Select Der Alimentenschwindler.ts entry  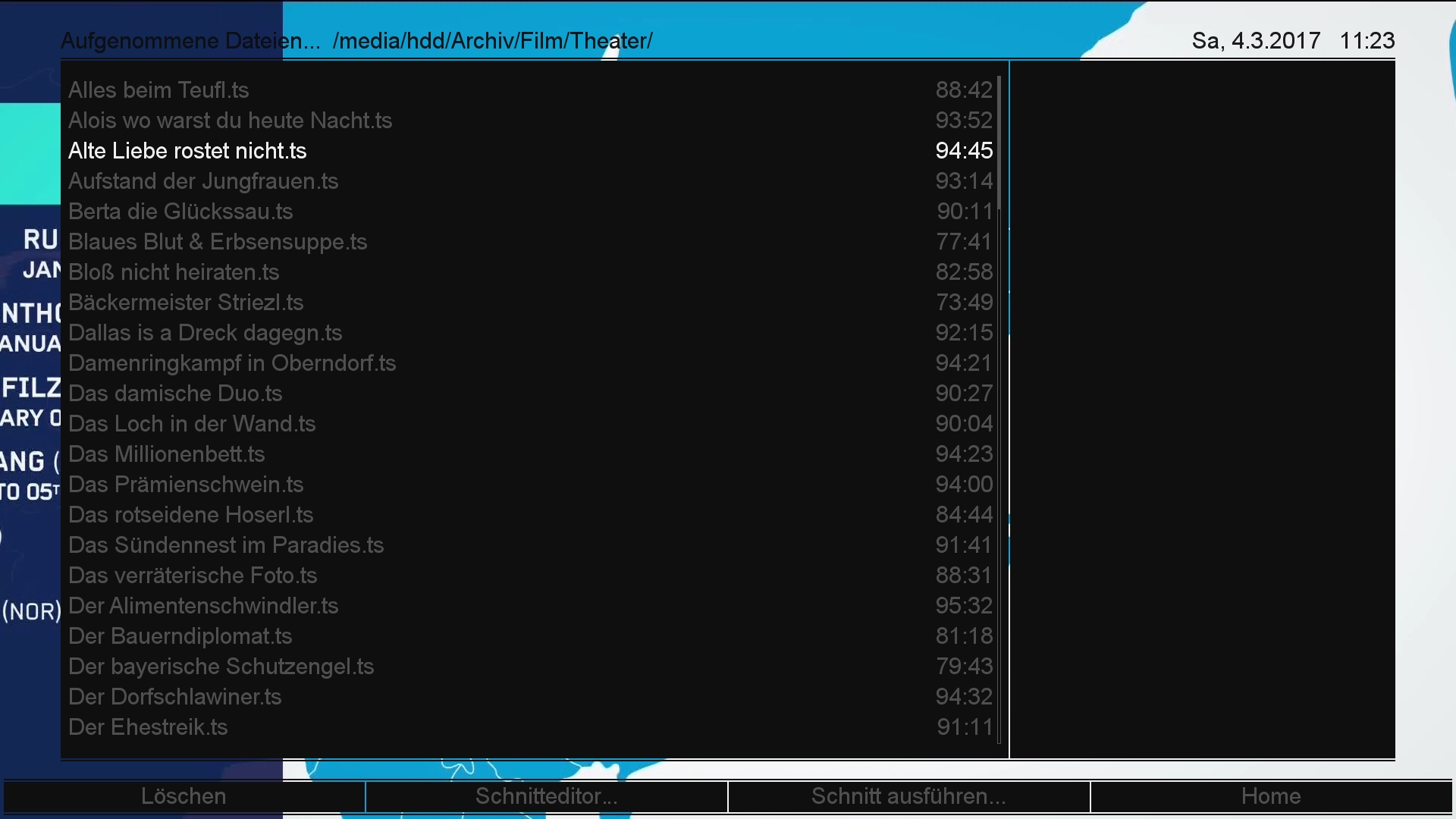point(203,606)
